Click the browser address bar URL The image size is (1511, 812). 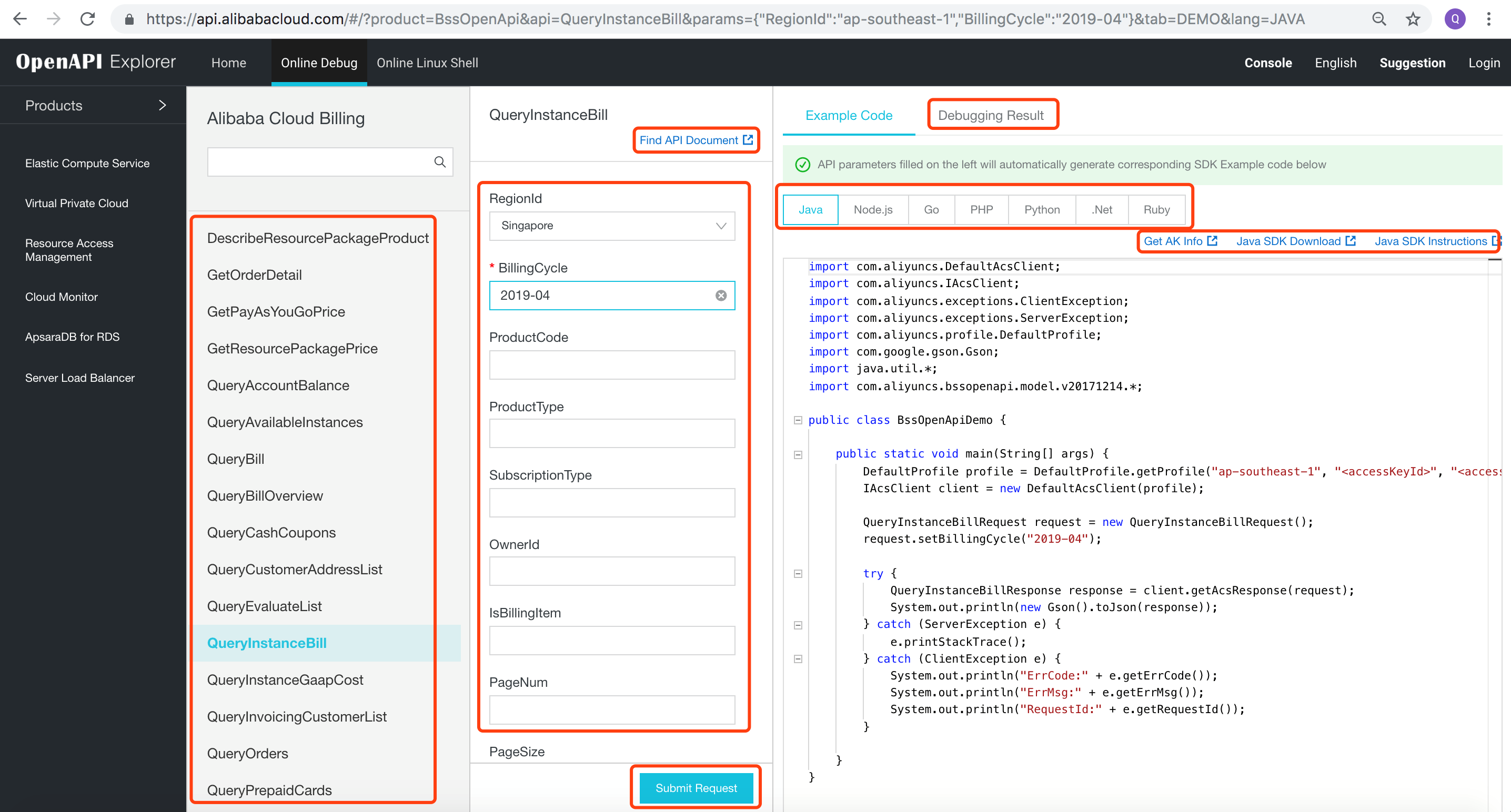tap(725, 19)
